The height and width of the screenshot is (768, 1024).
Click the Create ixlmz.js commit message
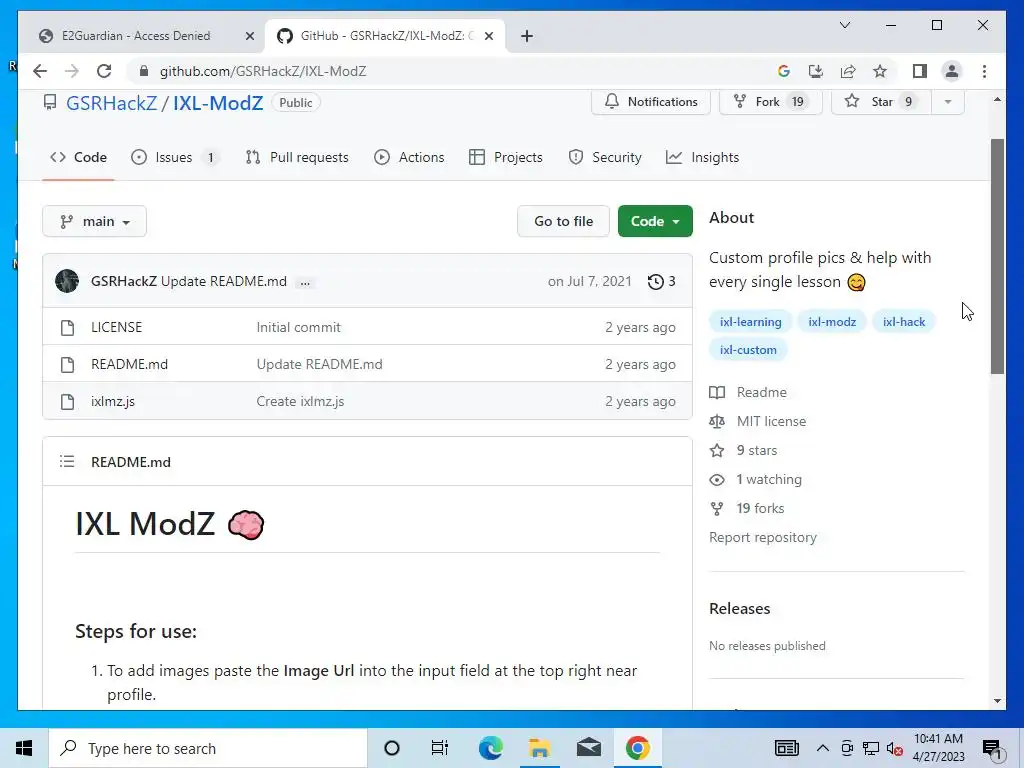click(x=300, y=402)
